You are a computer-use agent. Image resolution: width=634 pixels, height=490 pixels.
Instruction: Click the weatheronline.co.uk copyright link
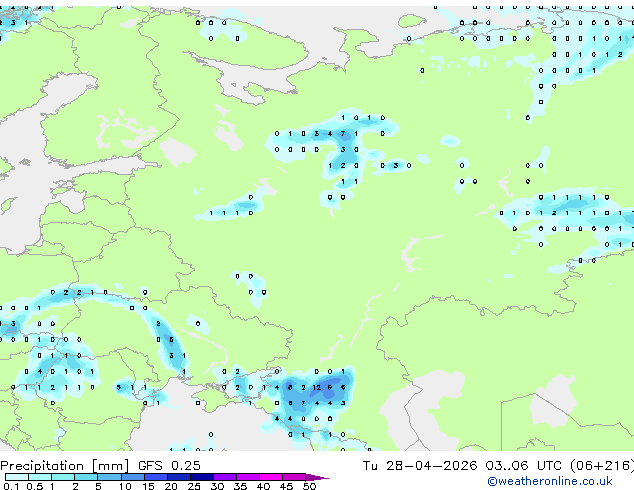coord(550,481)
